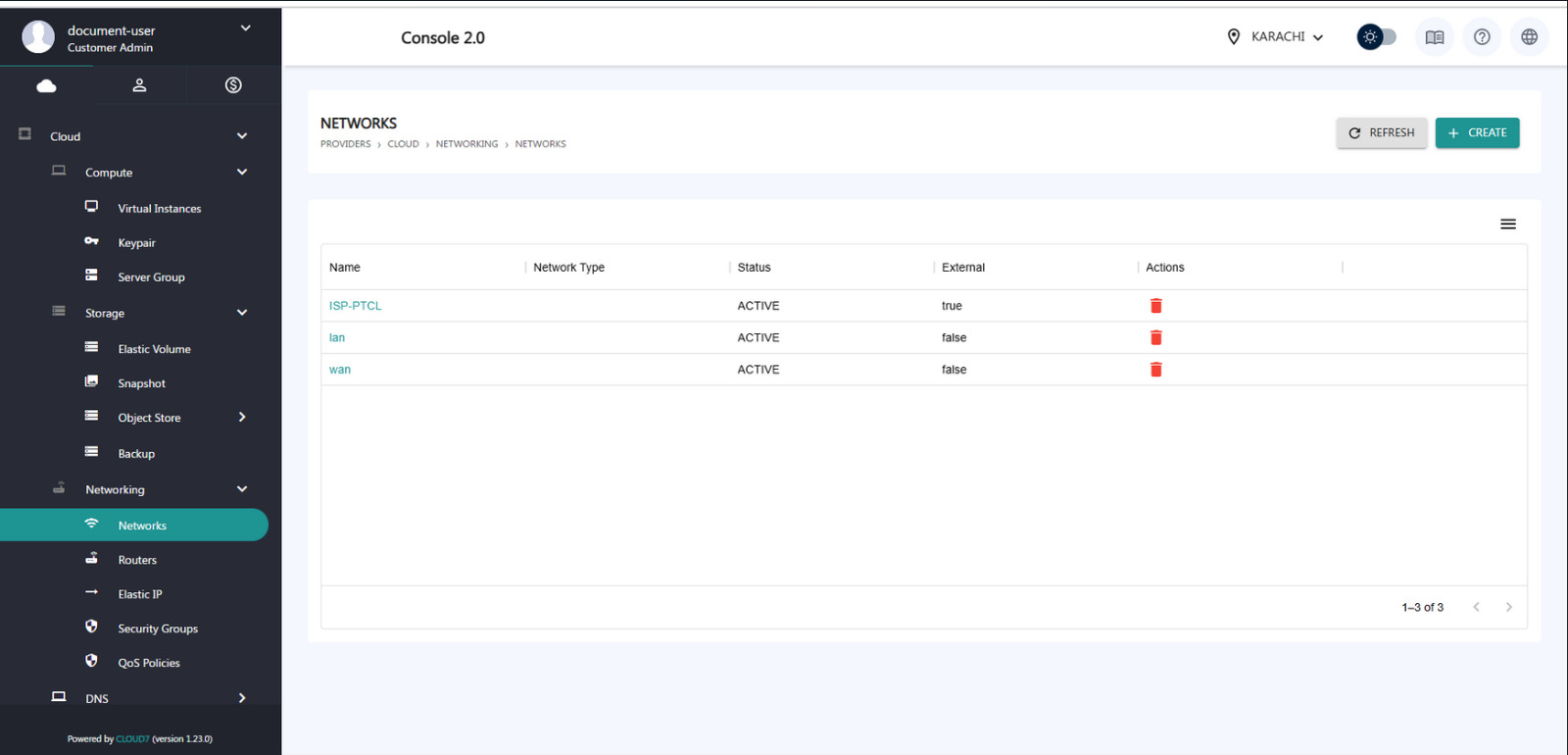Viewport: 1568px width, 755px height.
Task: Sort the table by Status column header
Action: click(x=754, y=268)
